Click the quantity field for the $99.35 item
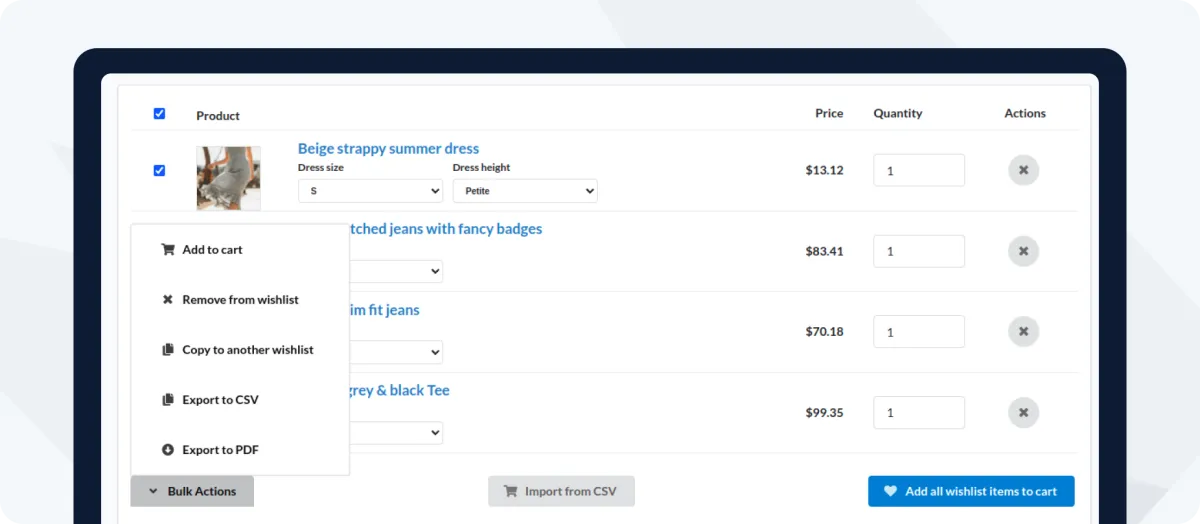 pyautogui.click(x=918, y=412)
